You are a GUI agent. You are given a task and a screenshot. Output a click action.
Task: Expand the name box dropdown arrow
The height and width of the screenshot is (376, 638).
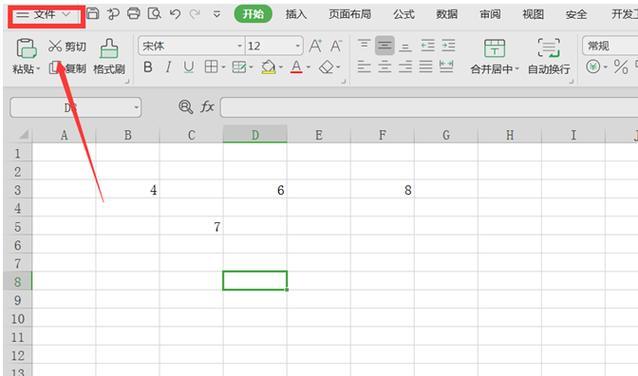[x=137, y=108]
